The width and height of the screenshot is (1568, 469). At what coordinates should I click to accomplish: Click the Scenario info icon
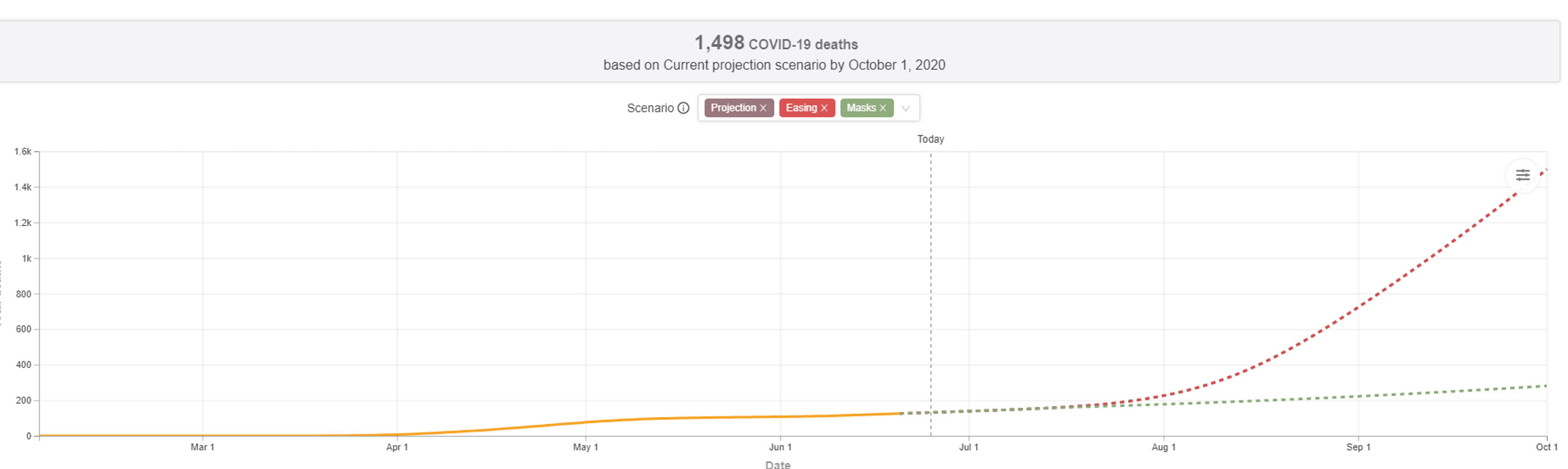(684, 108)
